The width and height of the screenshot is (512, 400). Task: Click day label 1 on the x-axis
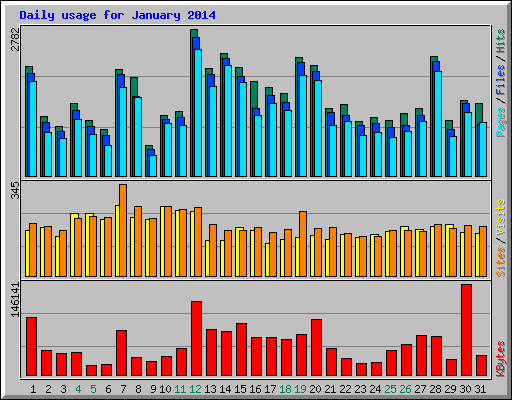(x=33, y=389)
